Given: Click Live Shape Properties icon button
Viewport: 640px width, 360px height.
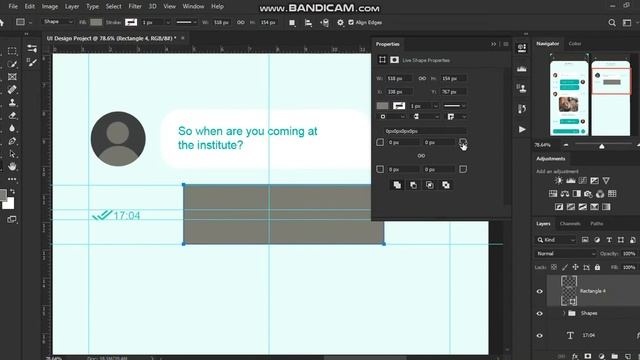Looking at the screenshot, I should coord(382,60).
